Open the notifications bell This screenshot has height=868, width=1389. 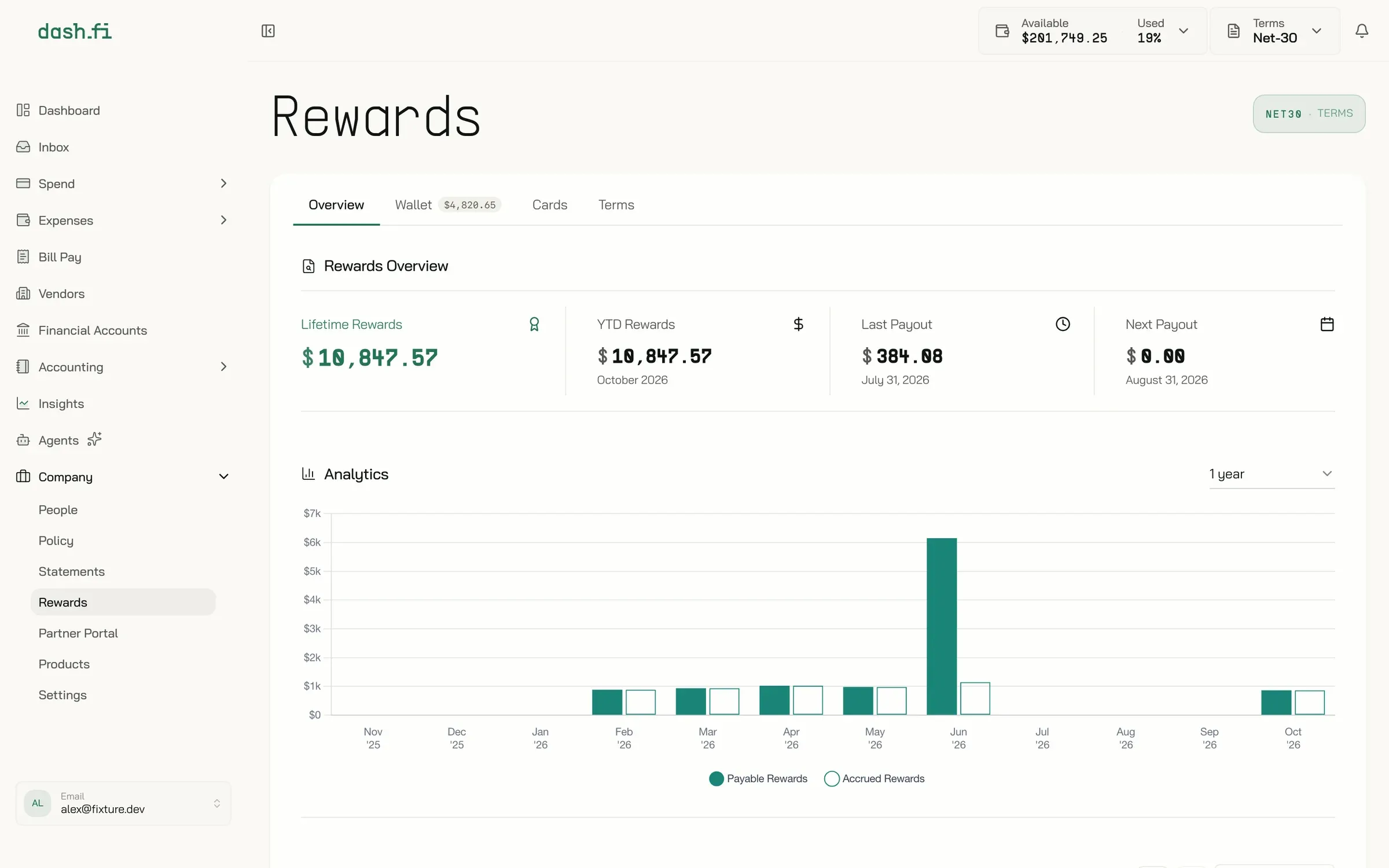(x=1362, y=31)
